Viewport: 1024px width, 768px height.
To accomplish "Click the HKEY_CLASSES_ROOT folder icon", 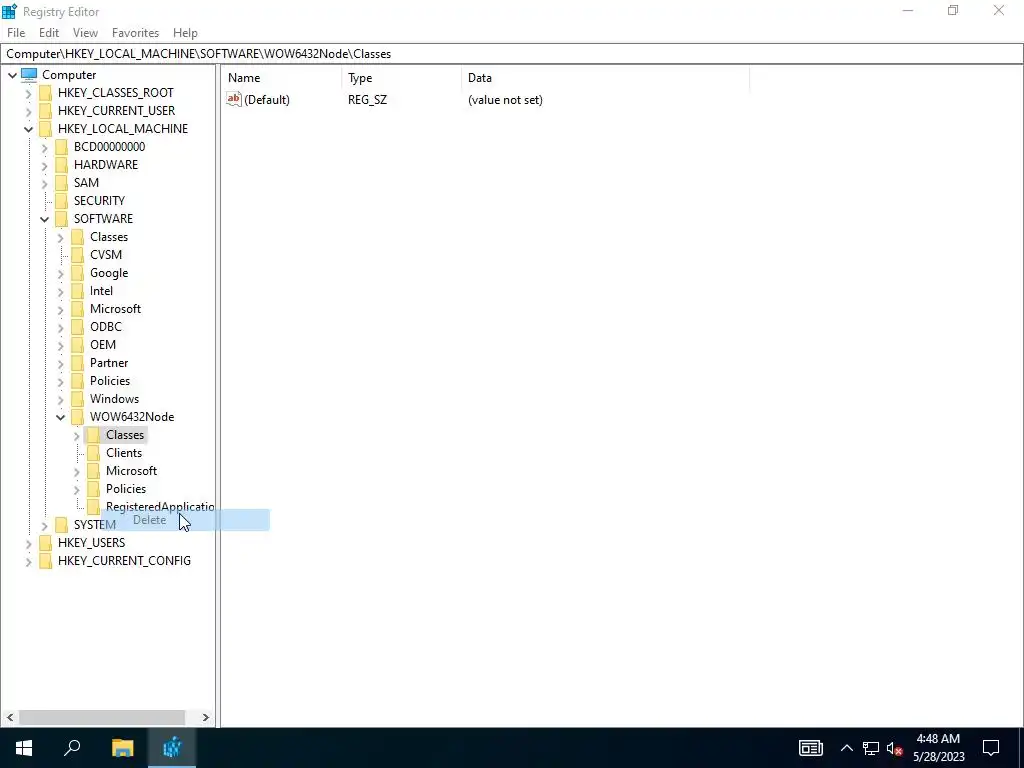I will click(x=45, y=93).
